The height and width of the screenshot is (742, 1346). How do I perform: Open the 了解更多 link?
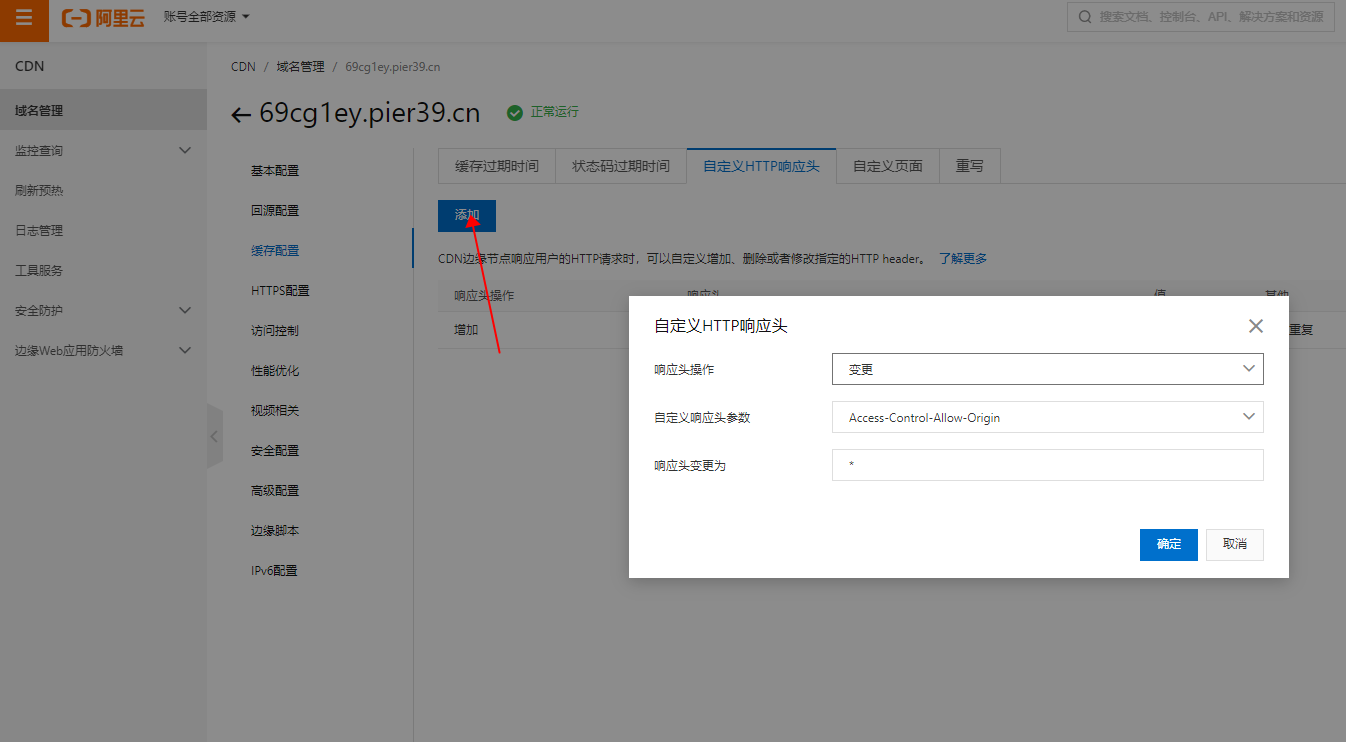click(962, 258)
